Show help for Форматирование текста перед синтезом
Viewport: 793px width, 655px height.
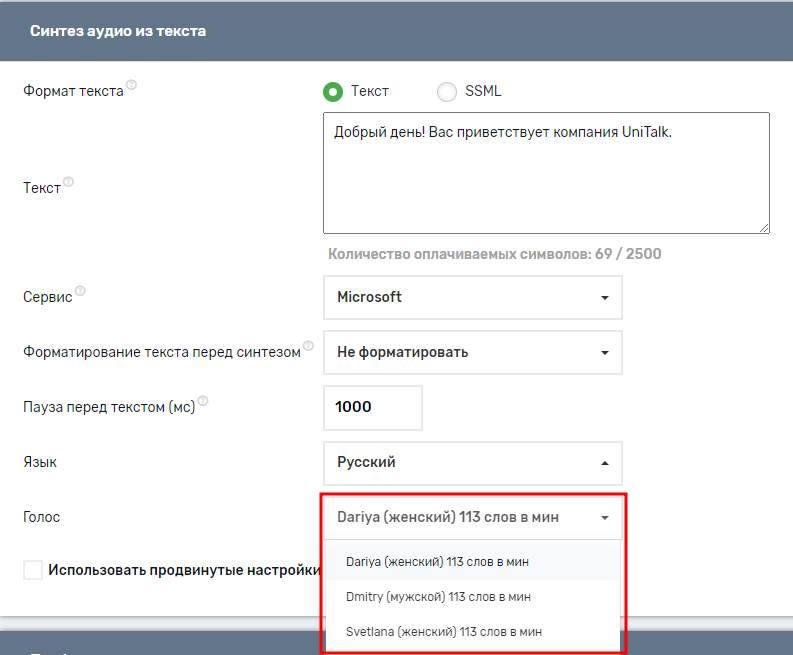(308, 346)
